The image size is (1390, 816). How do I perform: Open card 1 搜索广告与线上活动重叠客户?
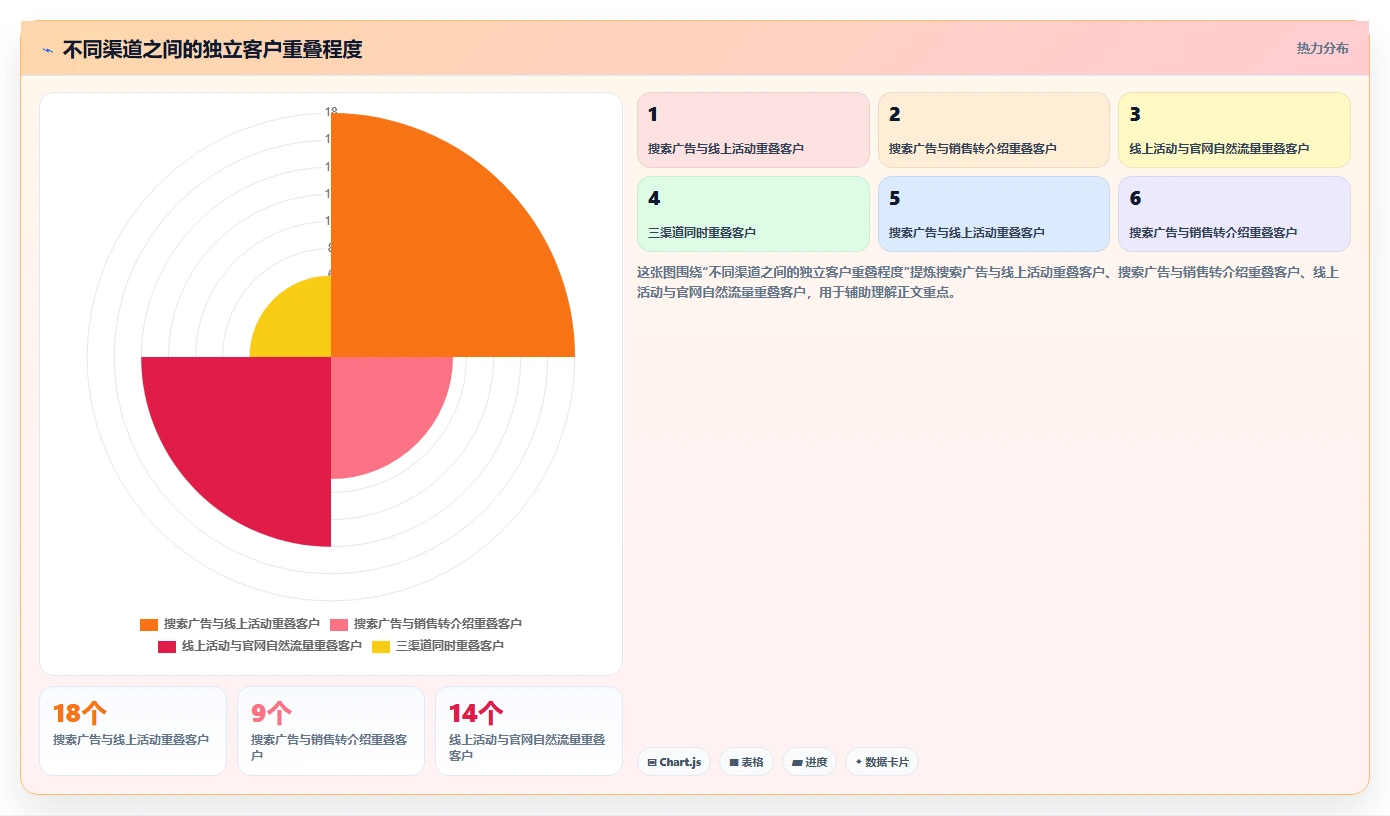(753, 130)
